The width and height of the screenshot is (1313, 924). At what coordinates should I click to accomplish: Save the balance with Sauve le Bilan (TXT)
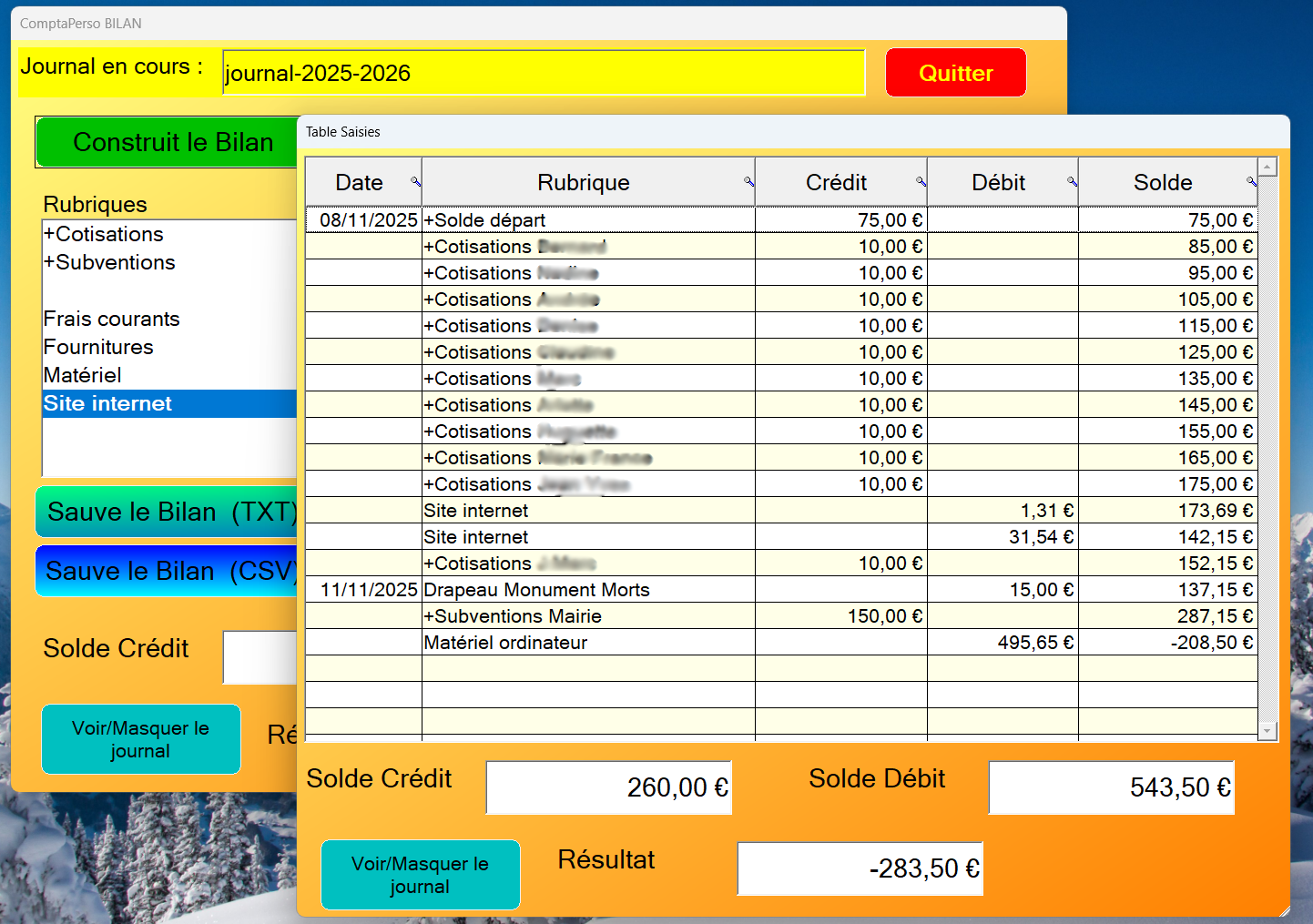coord(168,512)
